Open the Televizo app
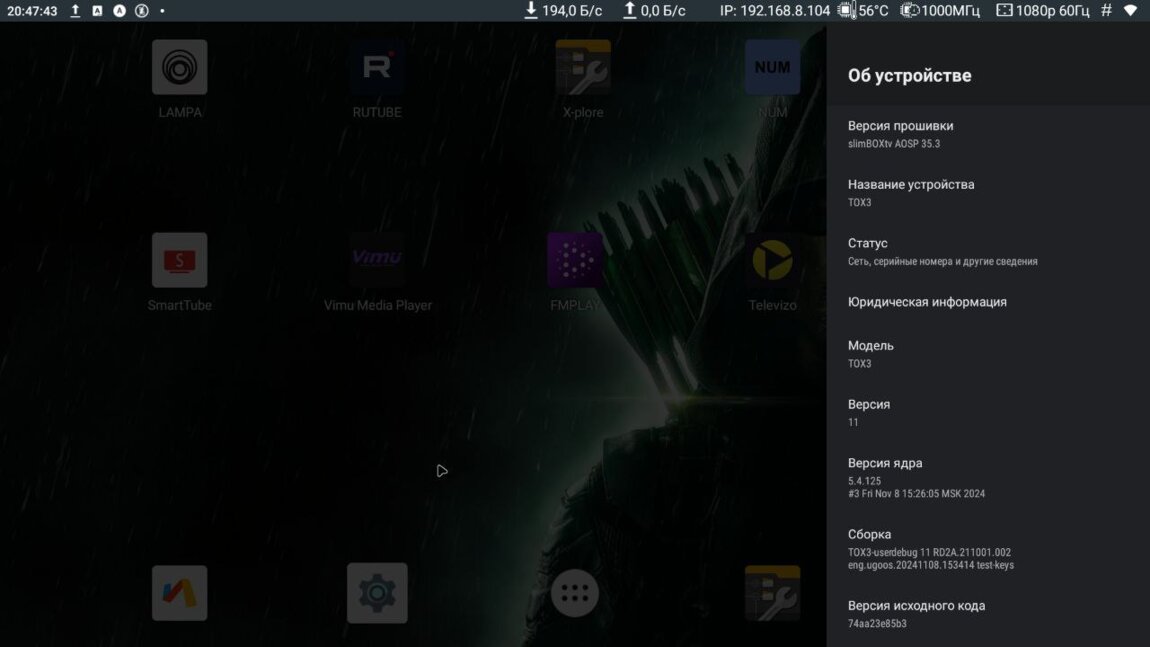This screenshot has width=1150, height=647. pos(772,261)
